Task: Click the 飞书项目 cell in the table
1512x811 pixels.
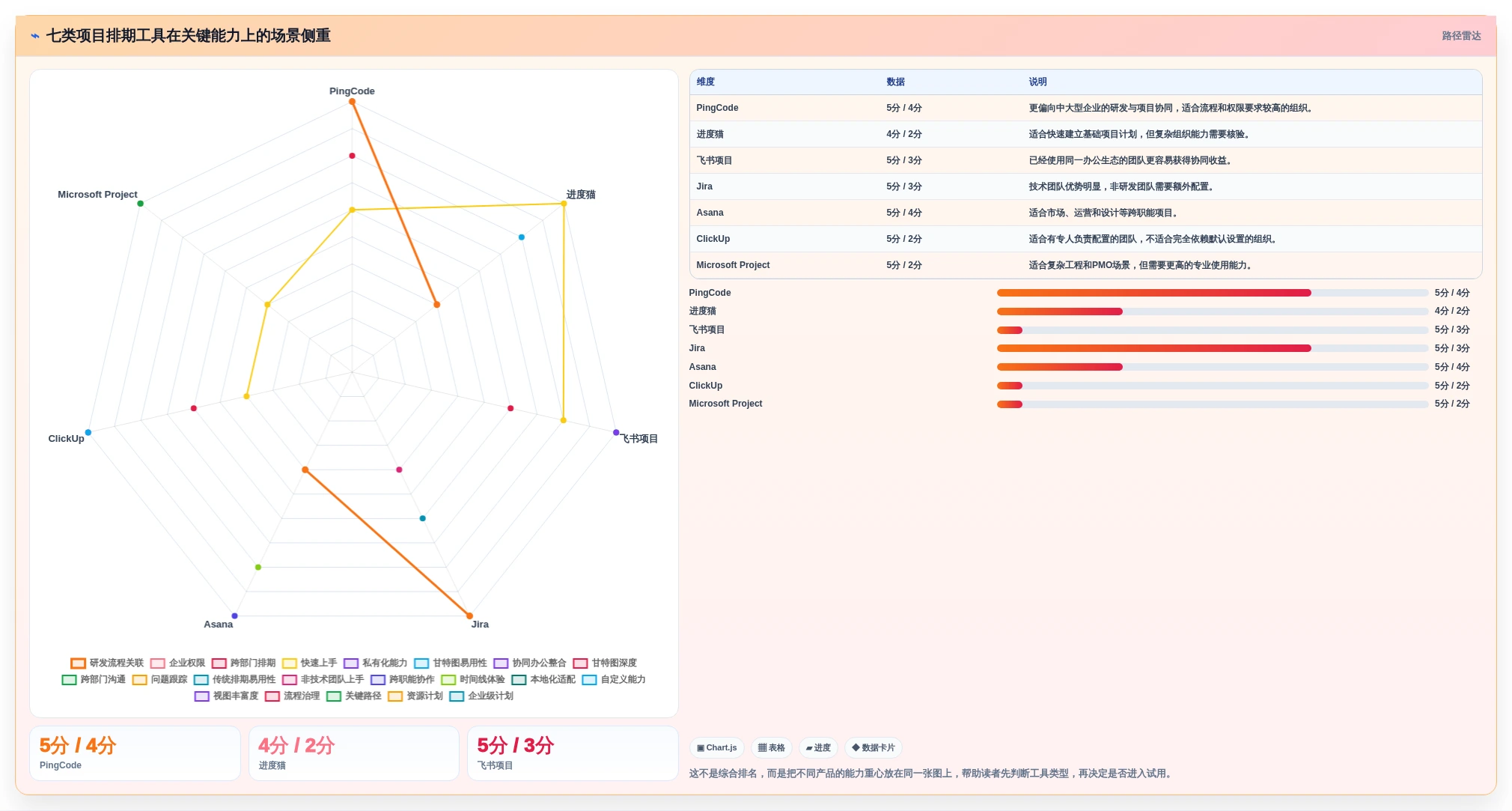Action: (714, 161)
